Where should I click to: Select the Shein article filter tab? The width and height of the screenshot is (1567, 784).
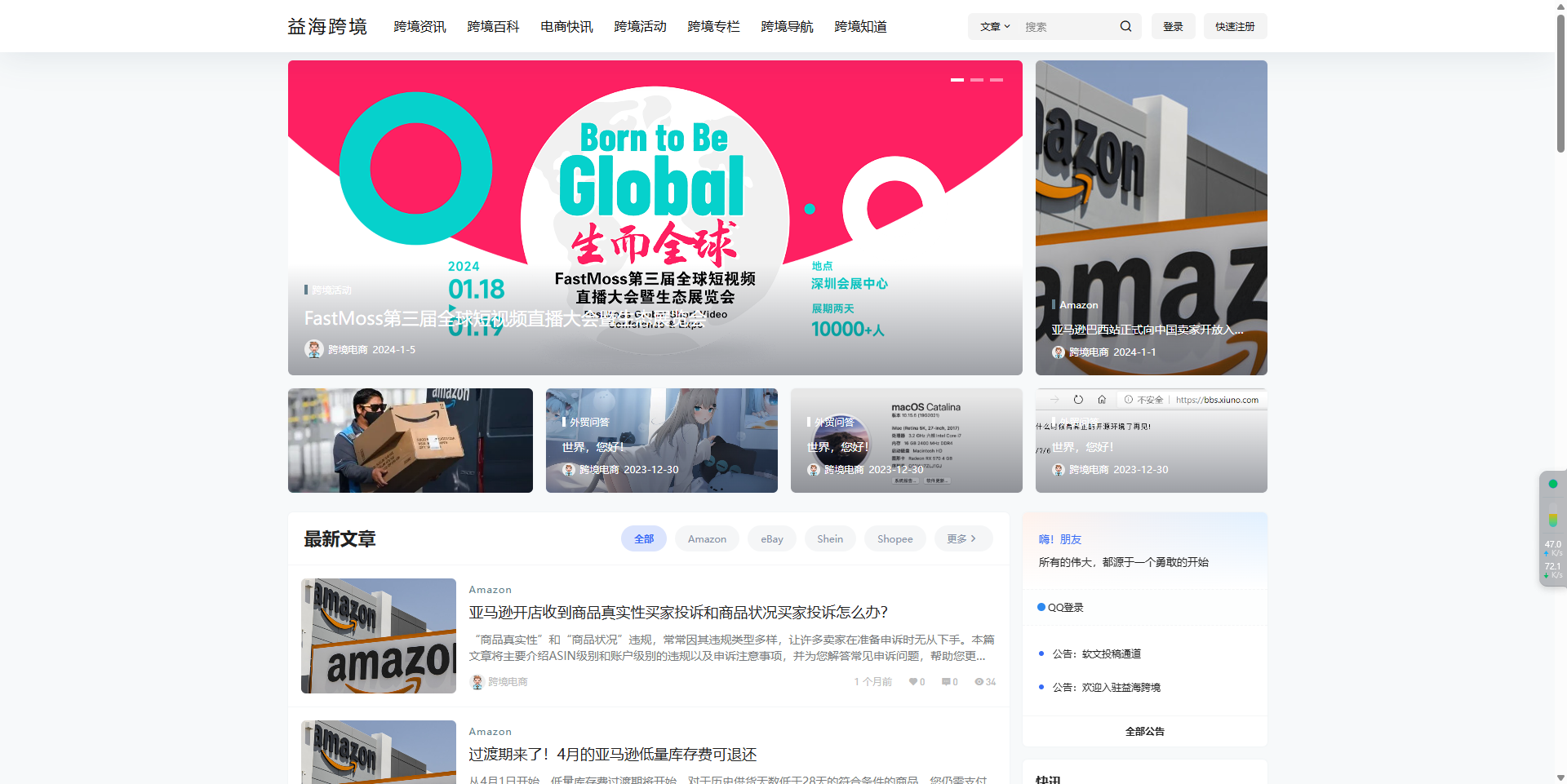click(830, 539)
